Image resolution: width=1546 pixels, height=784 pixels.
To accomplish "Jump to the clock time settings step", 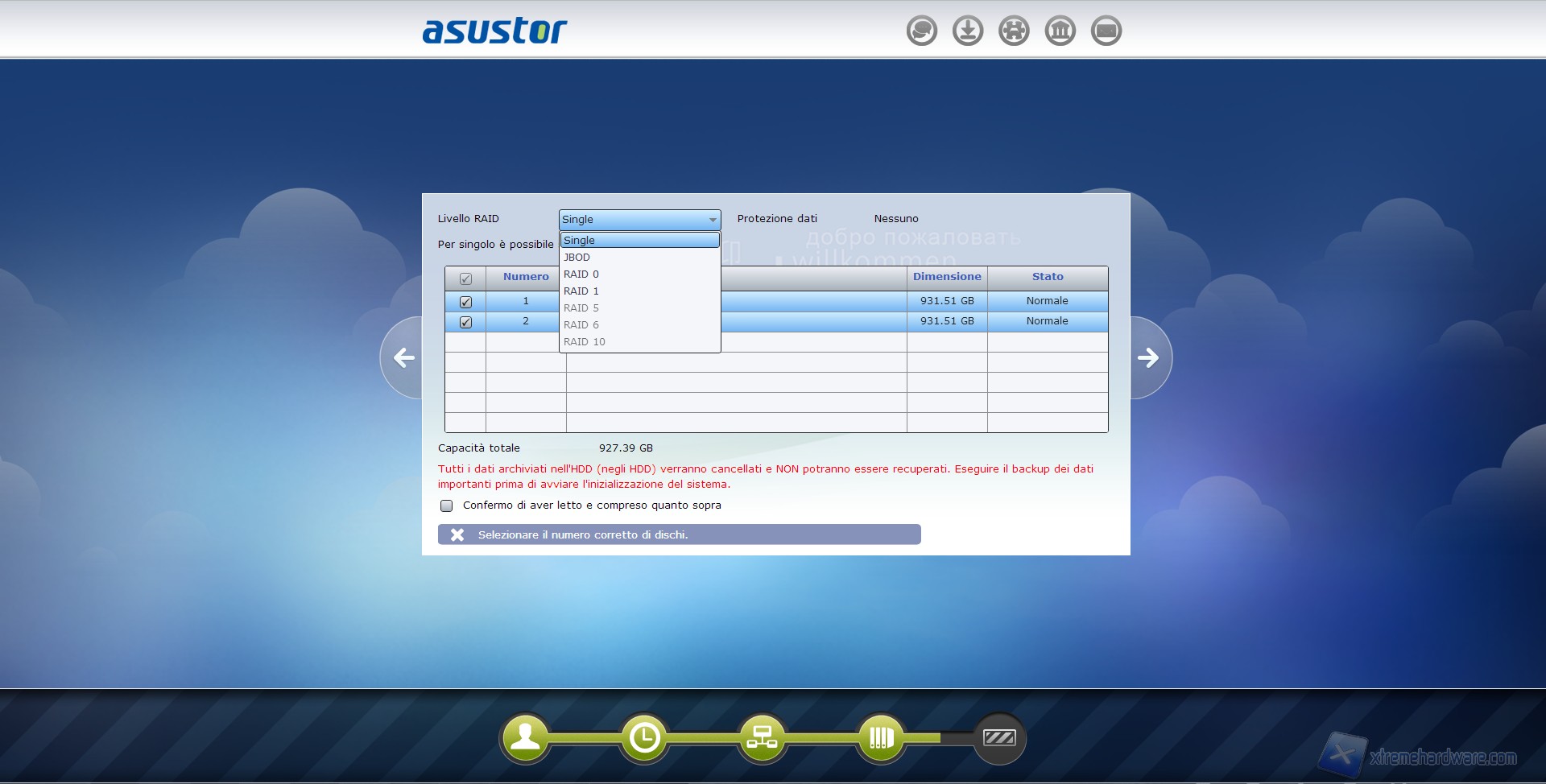I will pos(644,737).
